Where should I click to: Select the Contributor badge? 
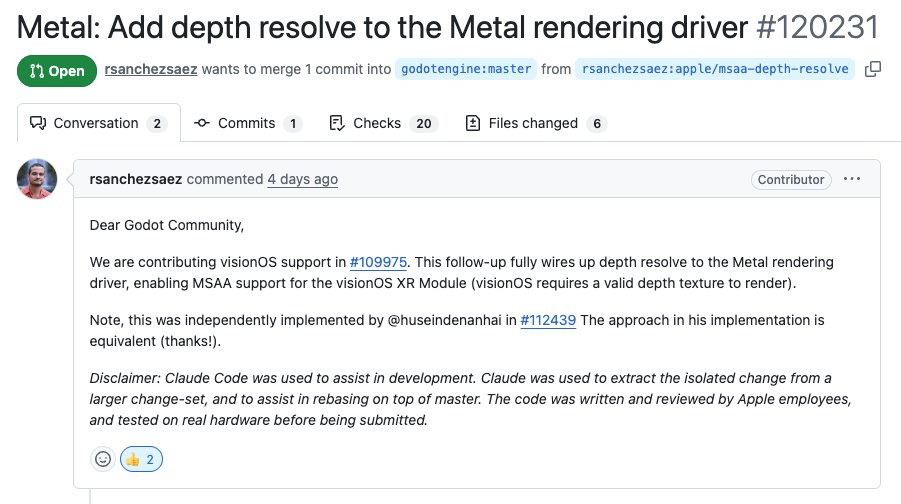pyautogui.click(x=791, y=179)
